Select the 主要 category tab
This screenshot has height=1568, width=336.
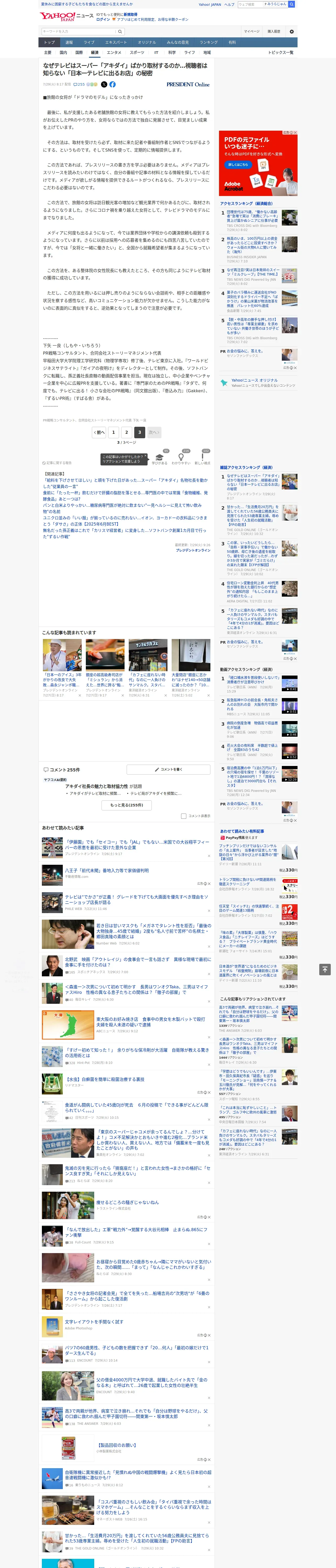click(x=48, y=52)
